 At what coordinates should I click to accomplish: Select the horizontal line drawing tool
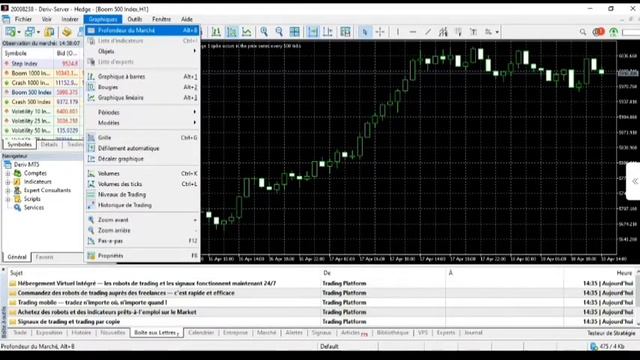[413, 32]
